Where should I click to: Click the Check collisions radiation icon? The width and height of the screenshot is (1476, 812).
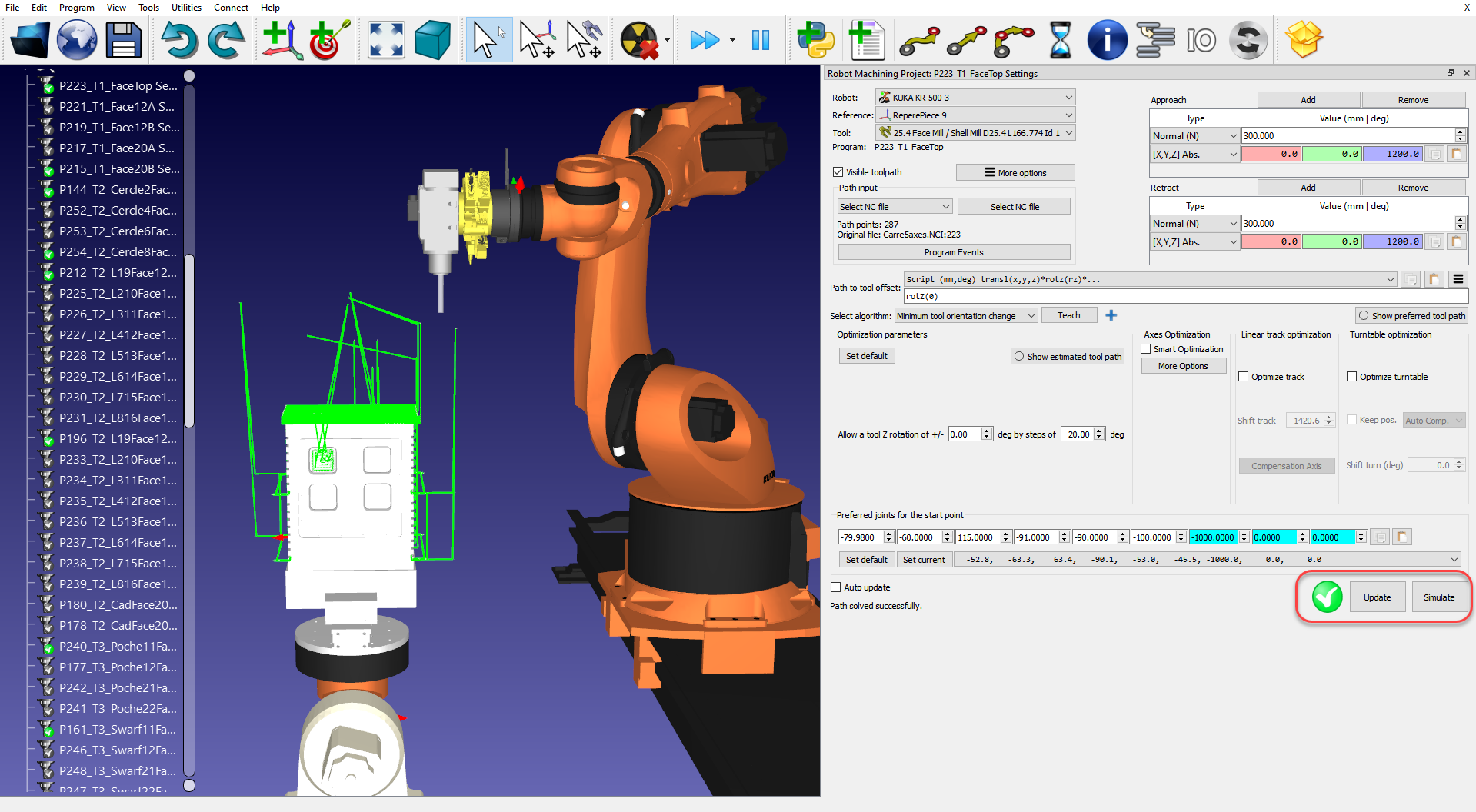639,40
